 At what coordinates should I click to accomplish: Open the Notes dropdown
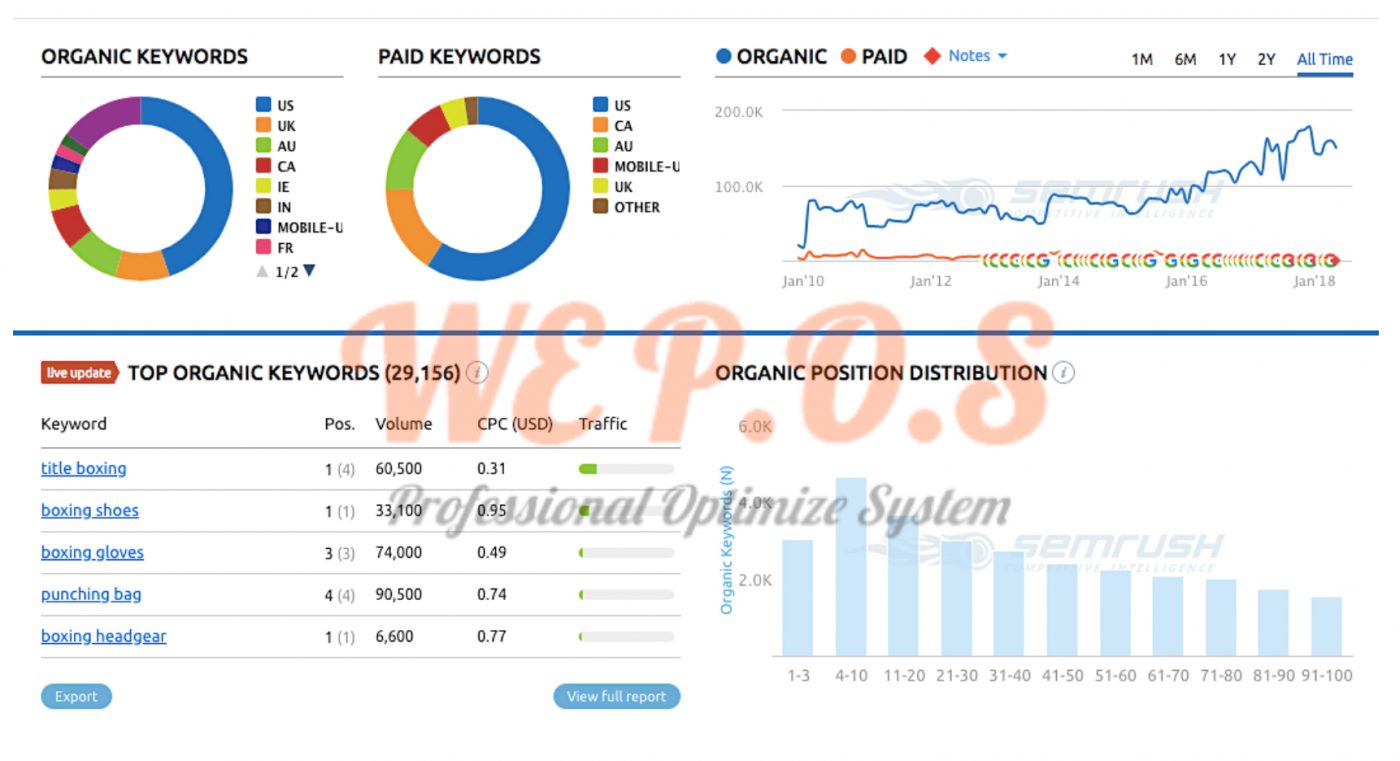tap(978, 56)
